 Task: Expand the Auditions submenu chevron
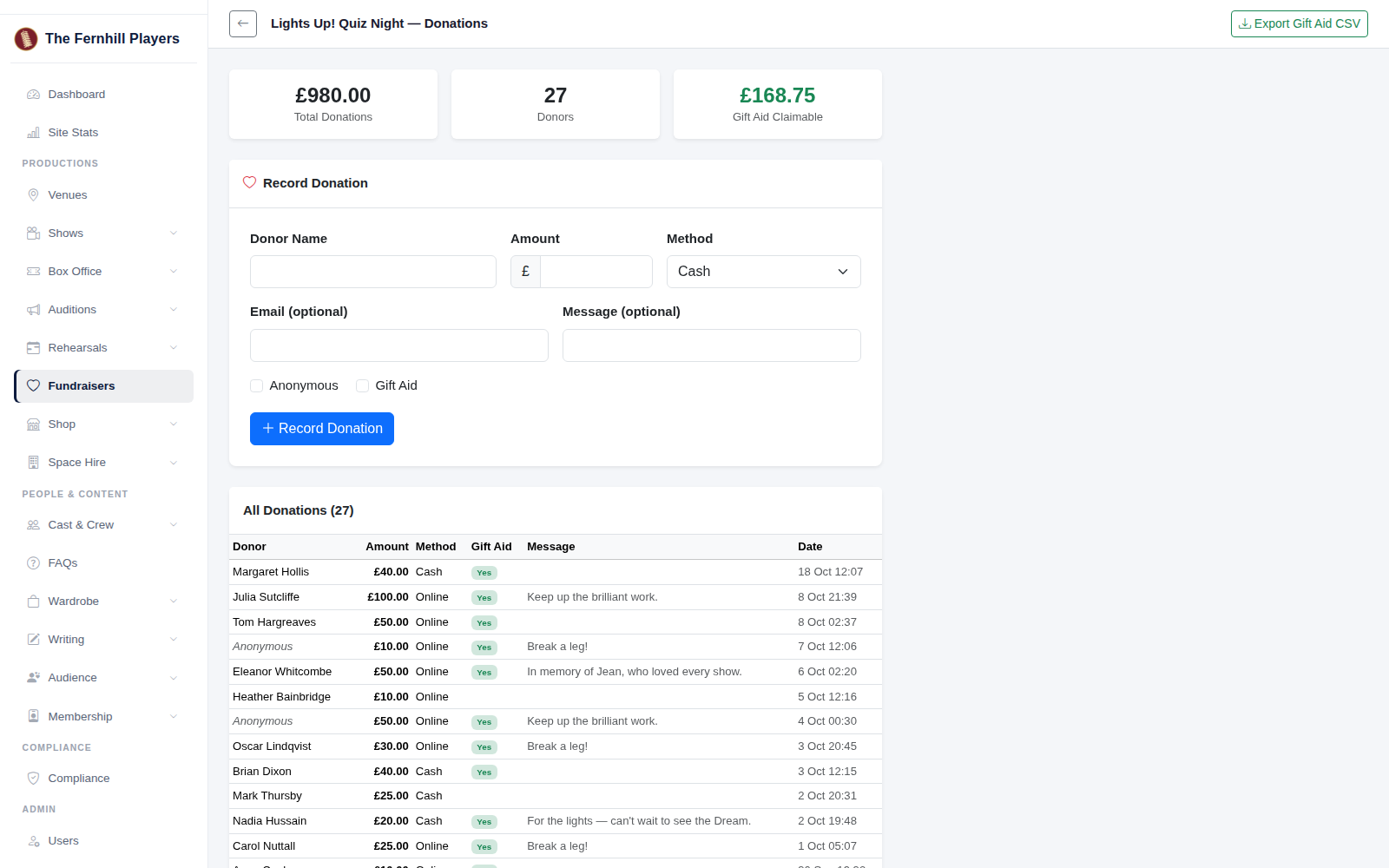(174, 310)
